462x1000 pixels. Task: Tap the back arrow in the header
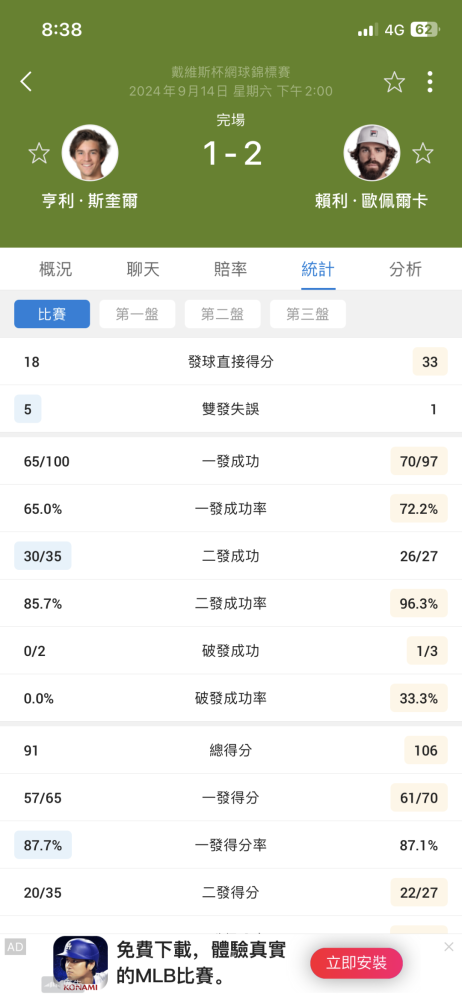click(26, 82)
